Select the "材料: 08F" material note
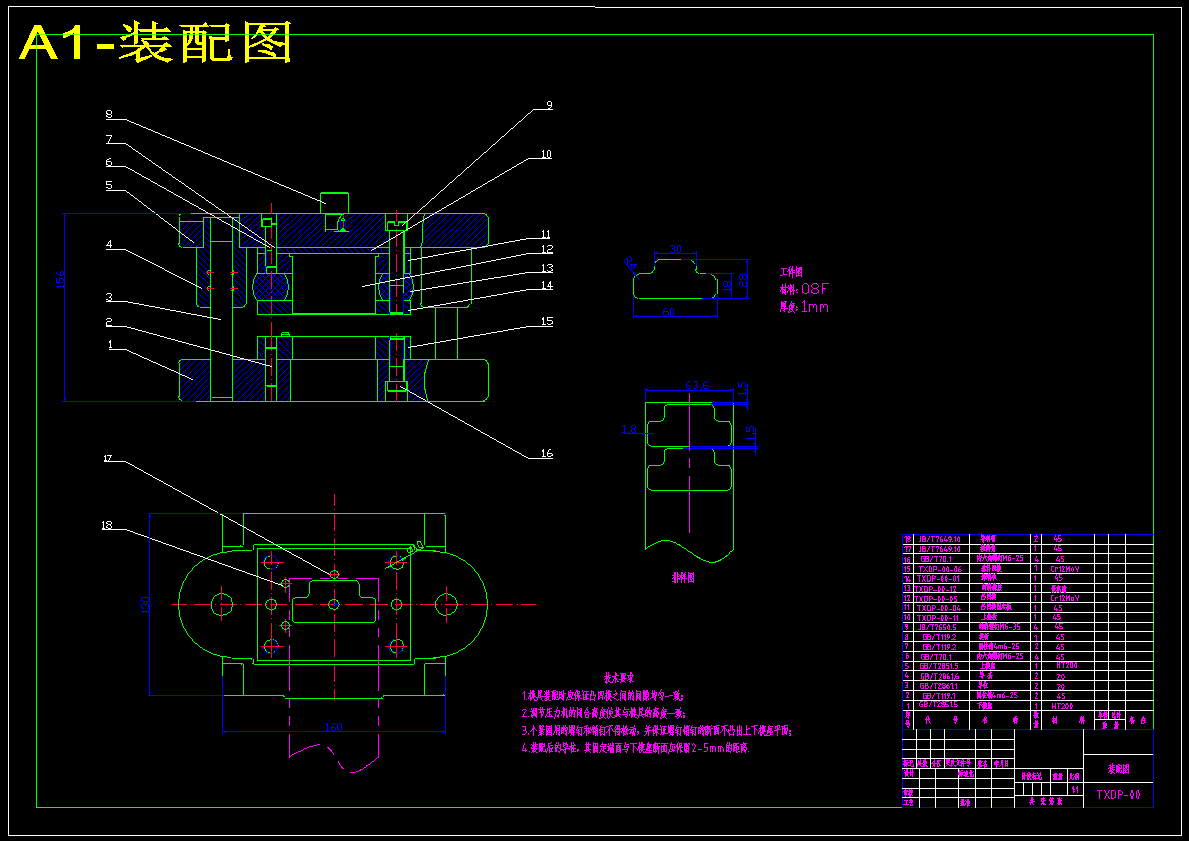 coord(805,289)
